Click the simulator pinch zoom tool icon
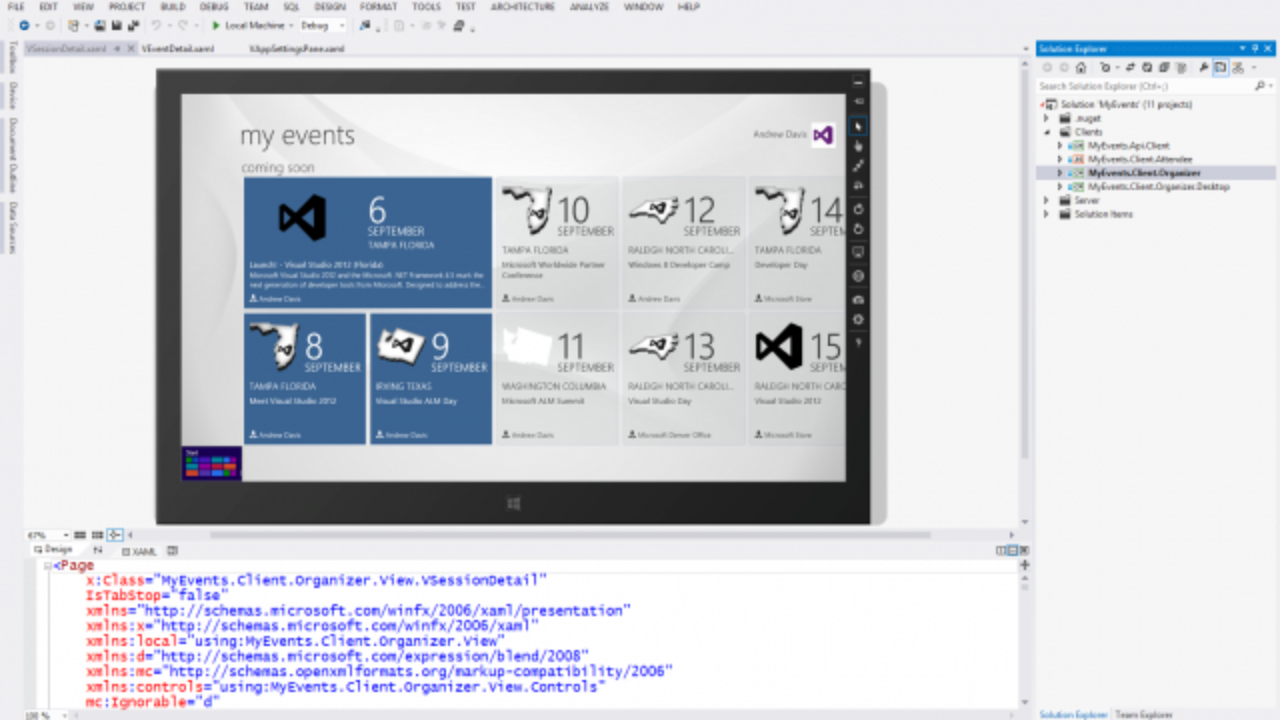 tap(858, 166)
